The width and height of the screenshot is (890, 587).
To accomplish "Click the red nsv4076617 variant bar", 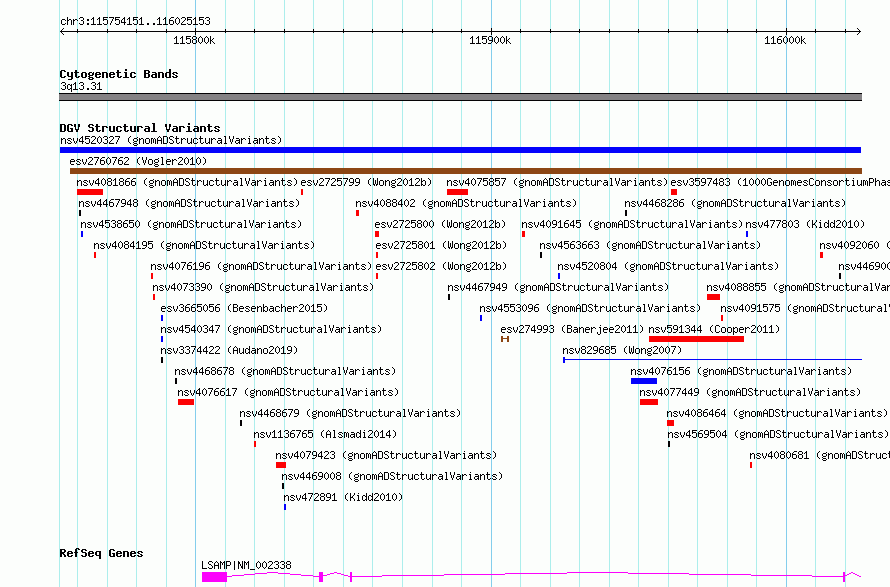I will click(x=186, y=402).
